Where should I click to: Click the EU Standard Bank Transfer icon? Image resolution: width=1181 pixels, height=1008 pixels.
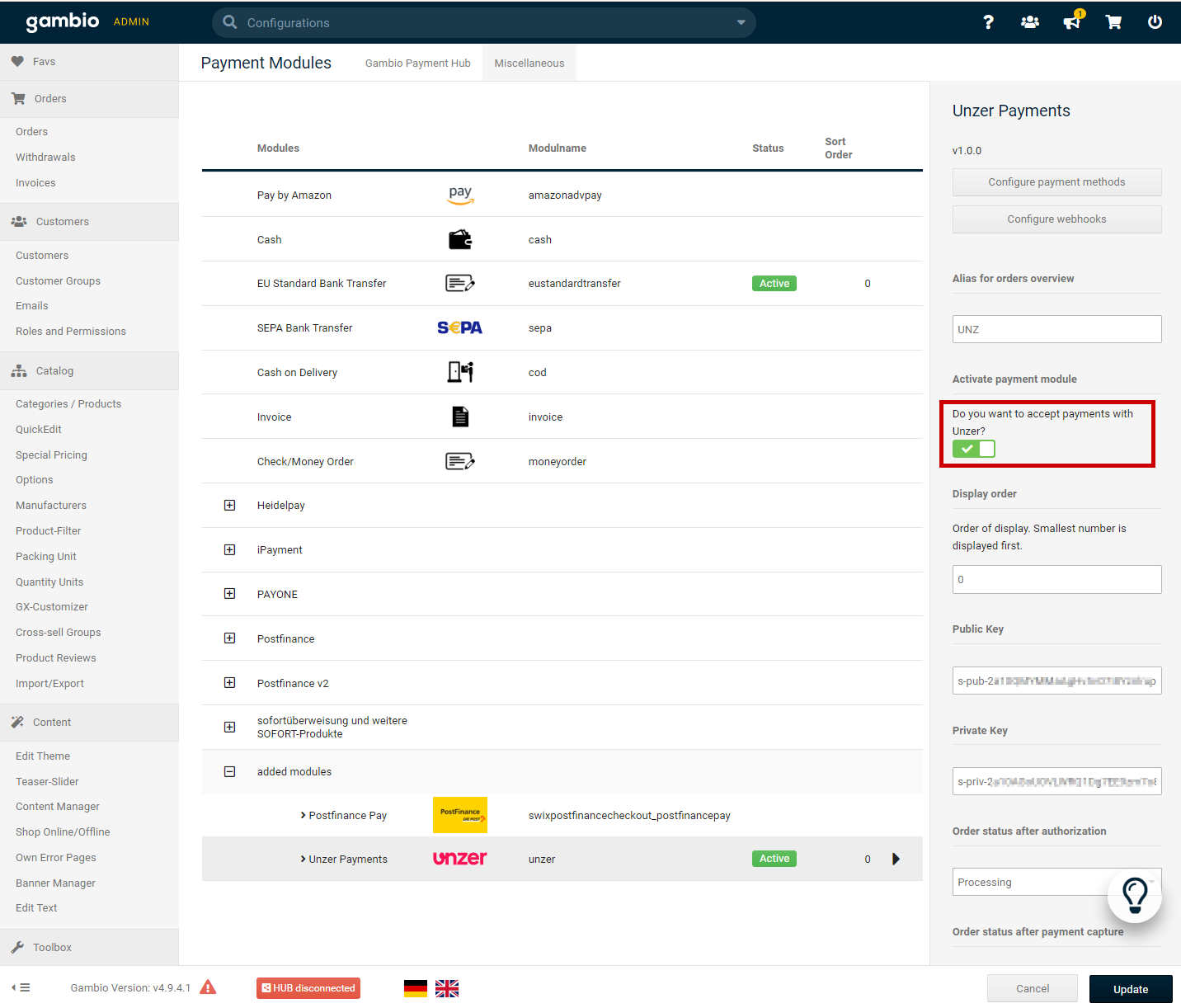460,283
